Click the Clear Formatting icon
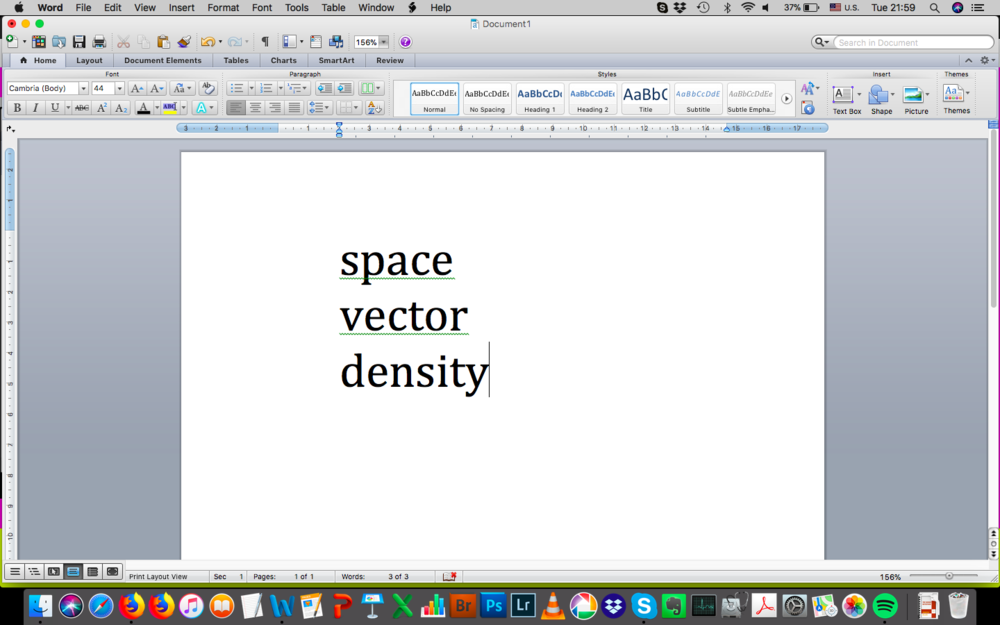 point(208,88)
